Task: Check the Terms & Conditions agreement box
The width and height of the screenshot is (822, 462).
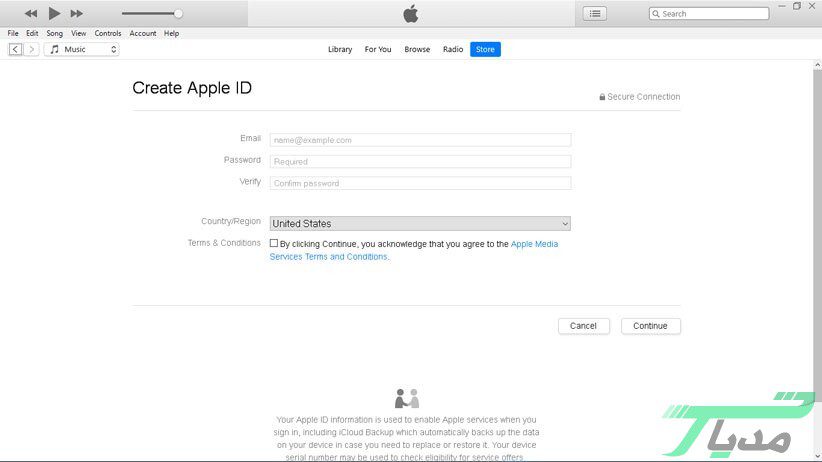Action: tap(274, 243)
